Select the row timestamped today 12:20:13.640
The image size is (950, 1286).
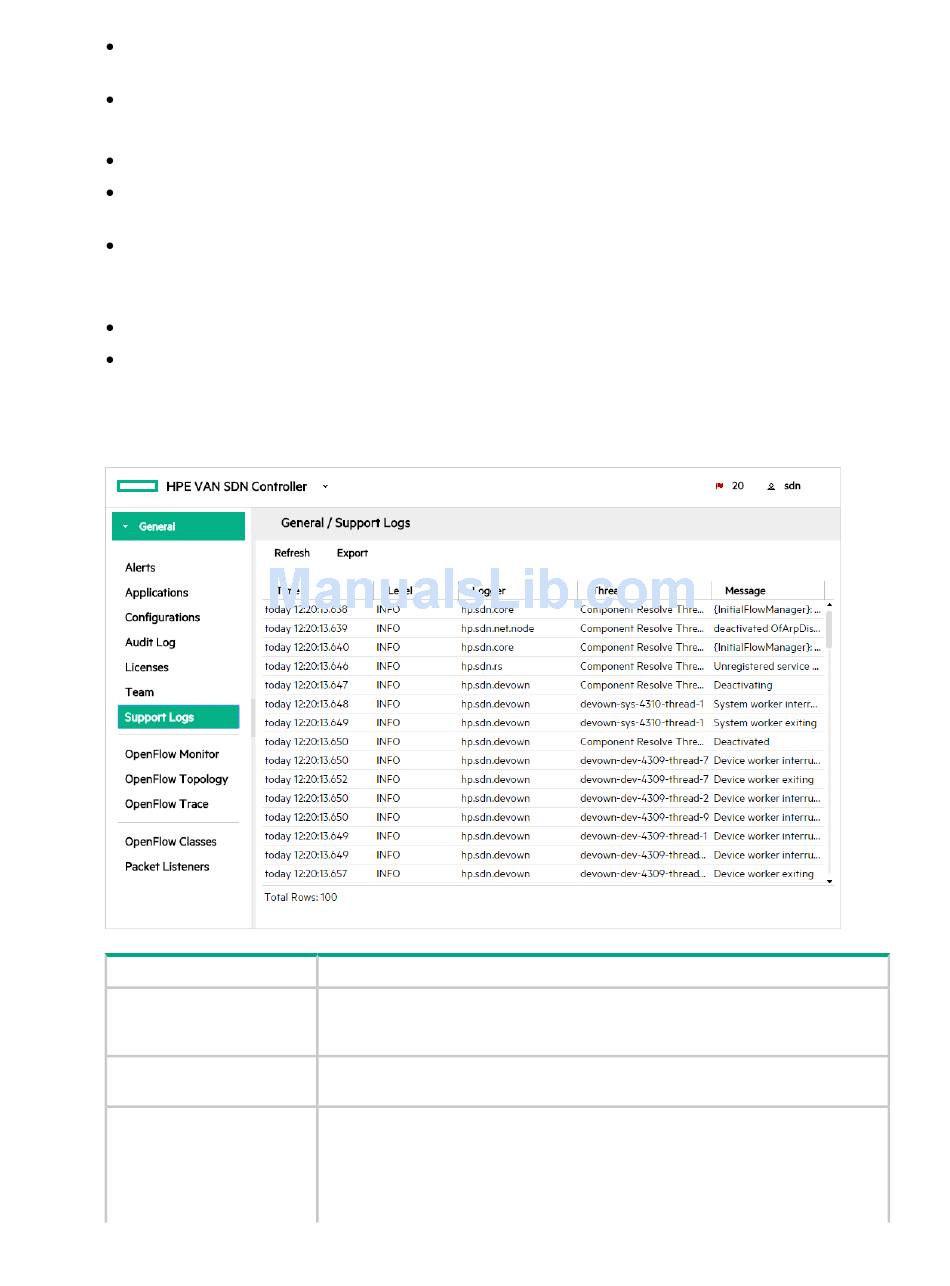click(544, 648)
